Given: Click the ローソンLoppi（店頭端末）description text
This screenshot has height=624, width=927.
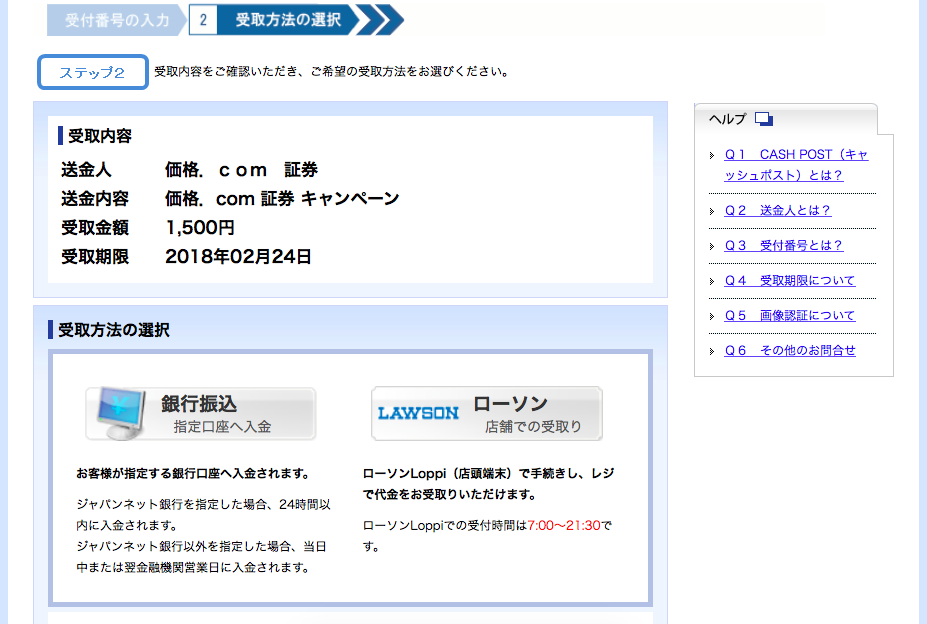Looking at the screenshot, I should [x=488, y=484].
